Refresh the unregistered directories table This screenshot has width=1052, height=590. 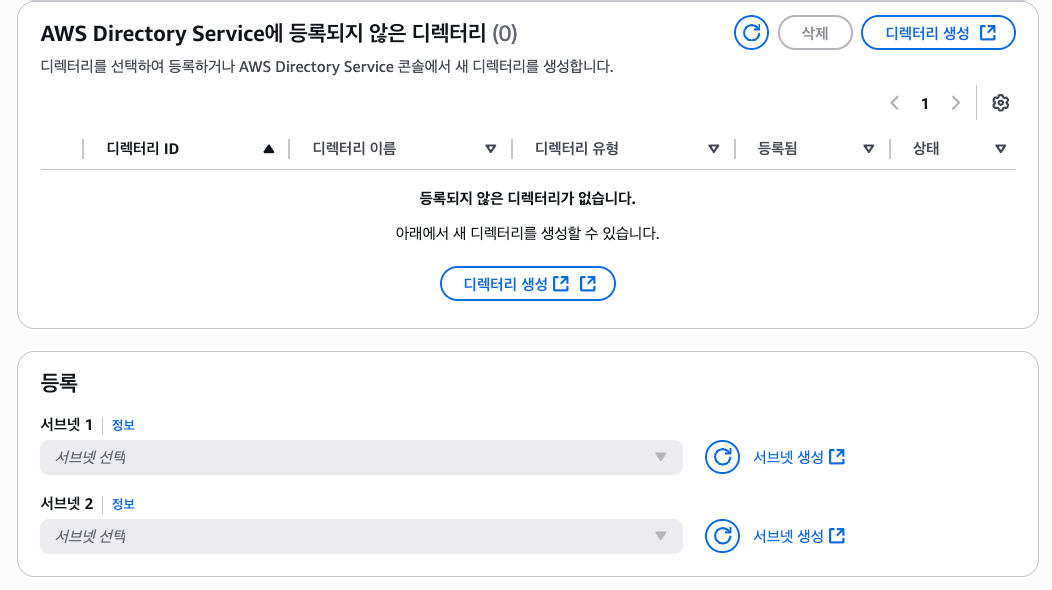751,33
